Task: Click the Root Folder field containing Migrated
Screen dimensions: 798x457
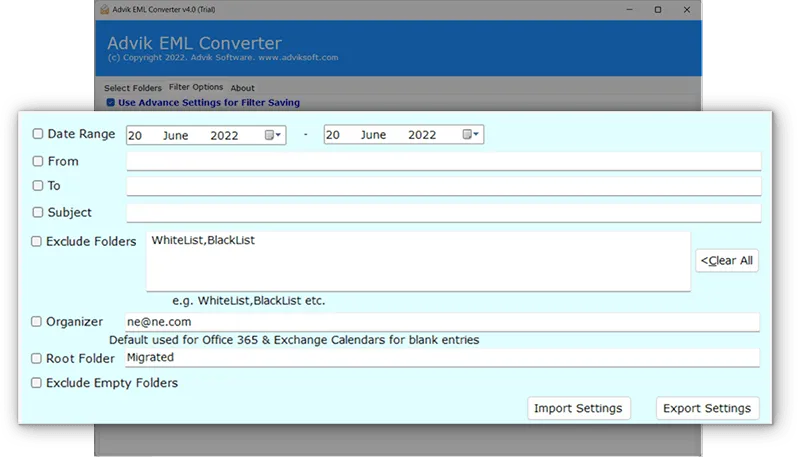Action: click(442, 358)
